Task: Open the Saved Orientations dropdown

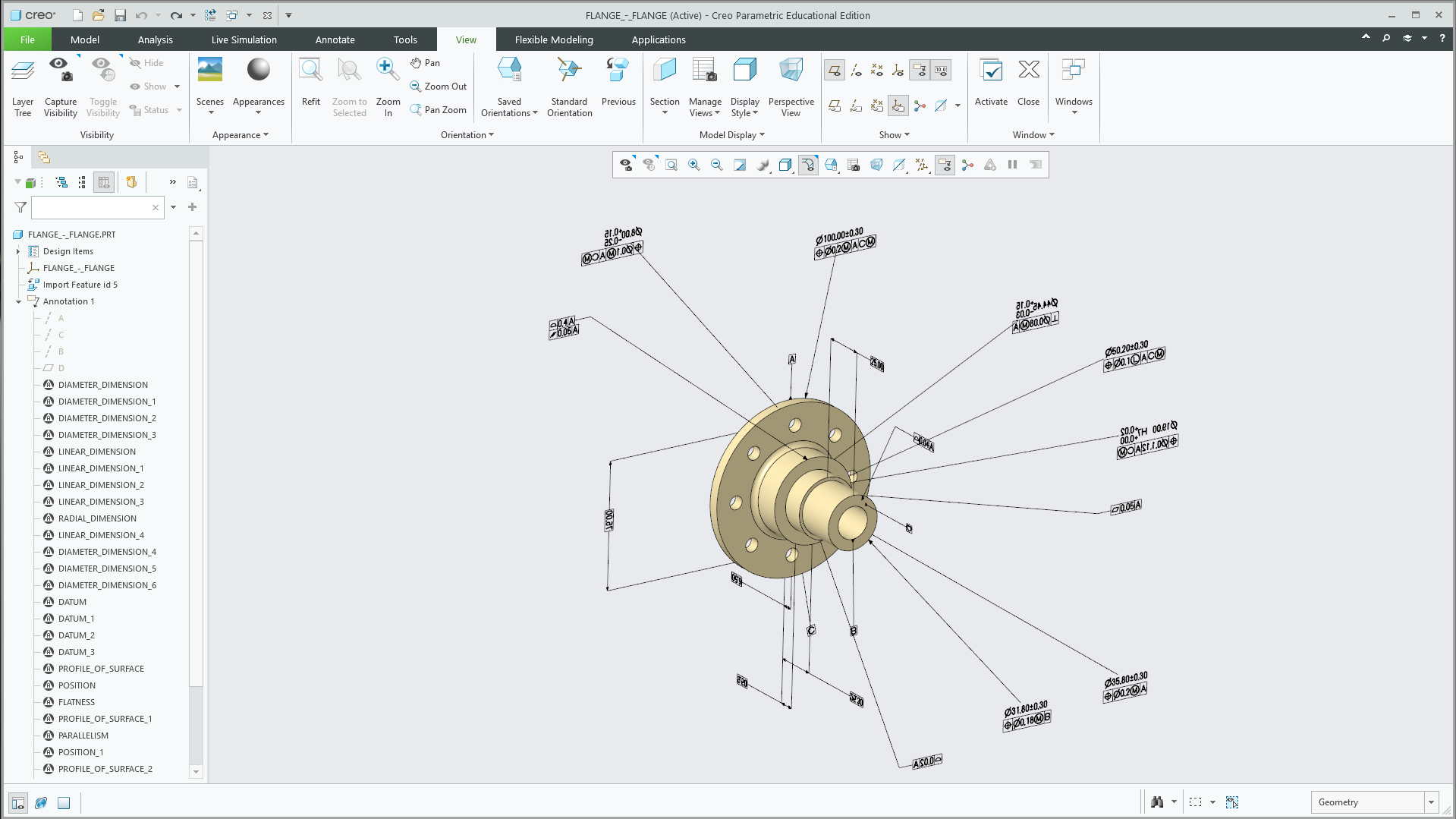Action: (509, 107)
